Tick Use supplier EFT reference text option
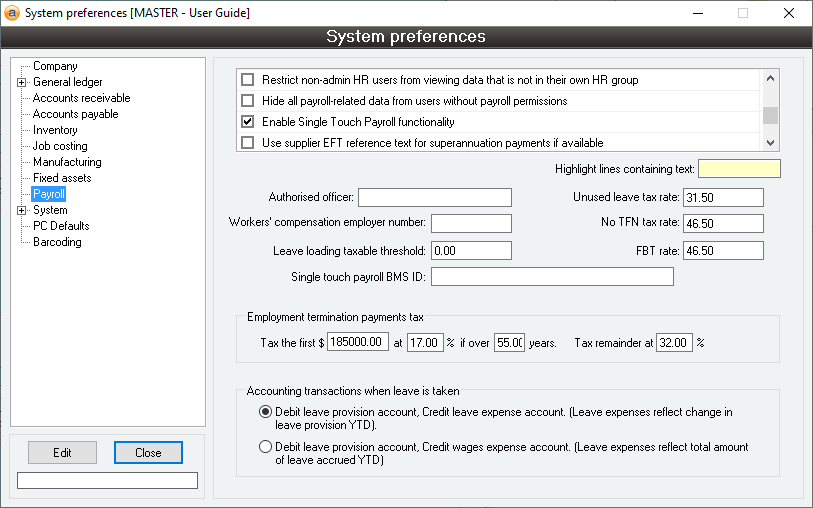 pos(248,143)
